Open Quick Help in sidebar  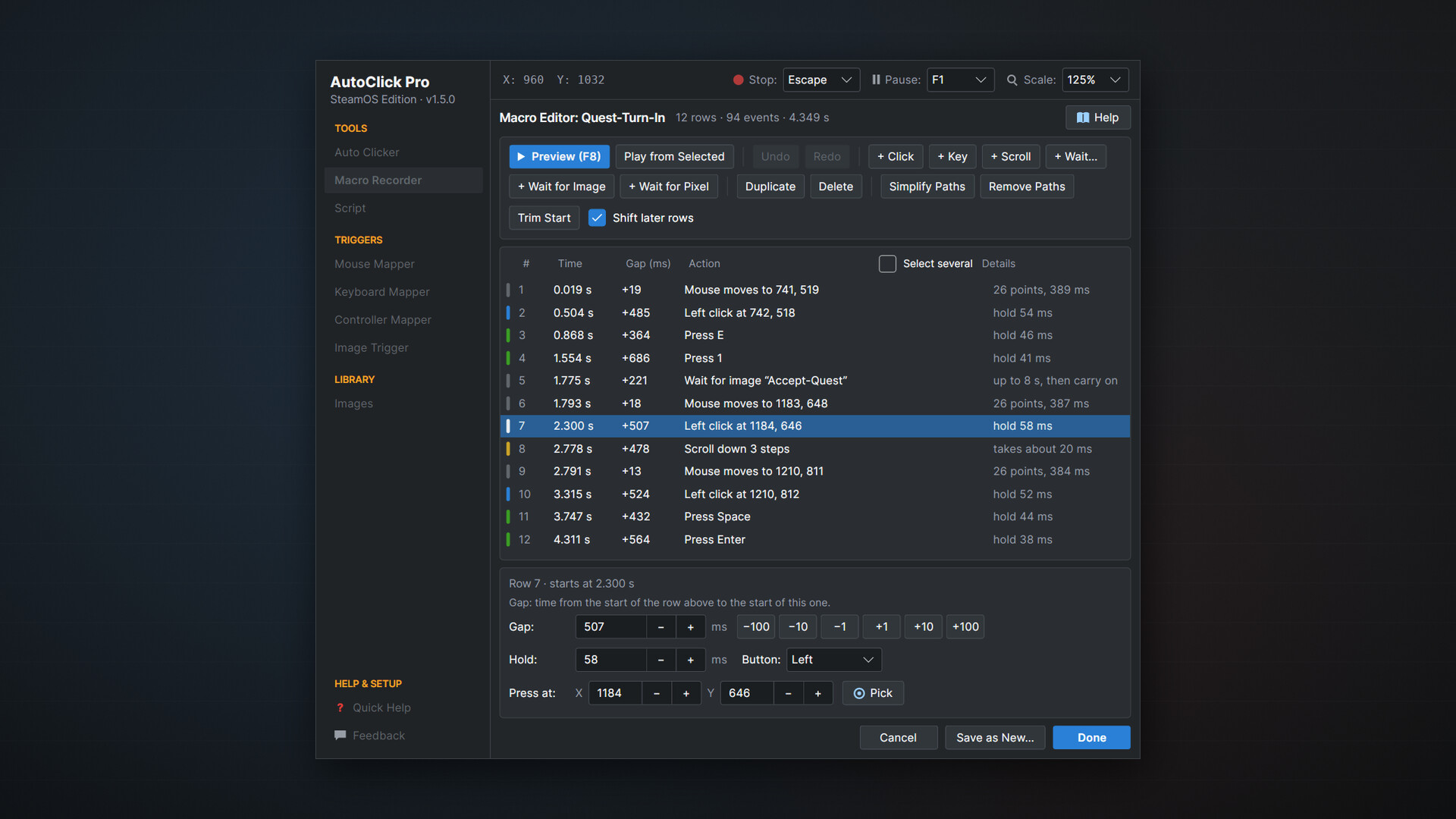381,708
